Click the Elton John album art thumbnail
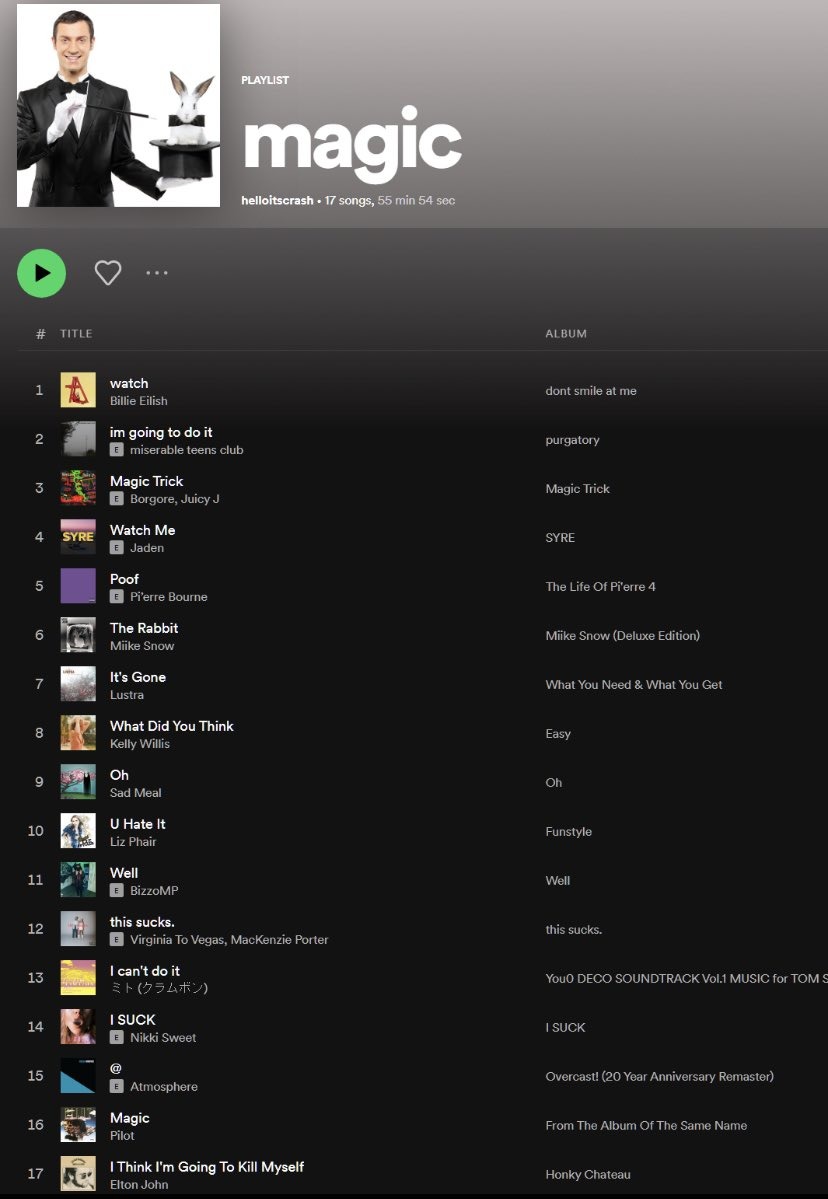The height and width of the screenshot is (1199, 828). [x=78, y=1174]
